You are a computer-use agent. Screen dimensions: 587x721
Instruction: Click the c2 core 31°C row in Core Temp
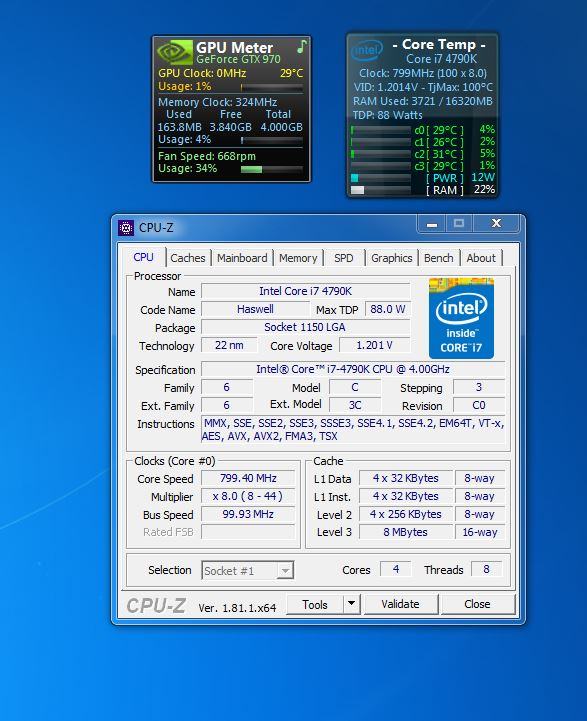coord(423,154)
